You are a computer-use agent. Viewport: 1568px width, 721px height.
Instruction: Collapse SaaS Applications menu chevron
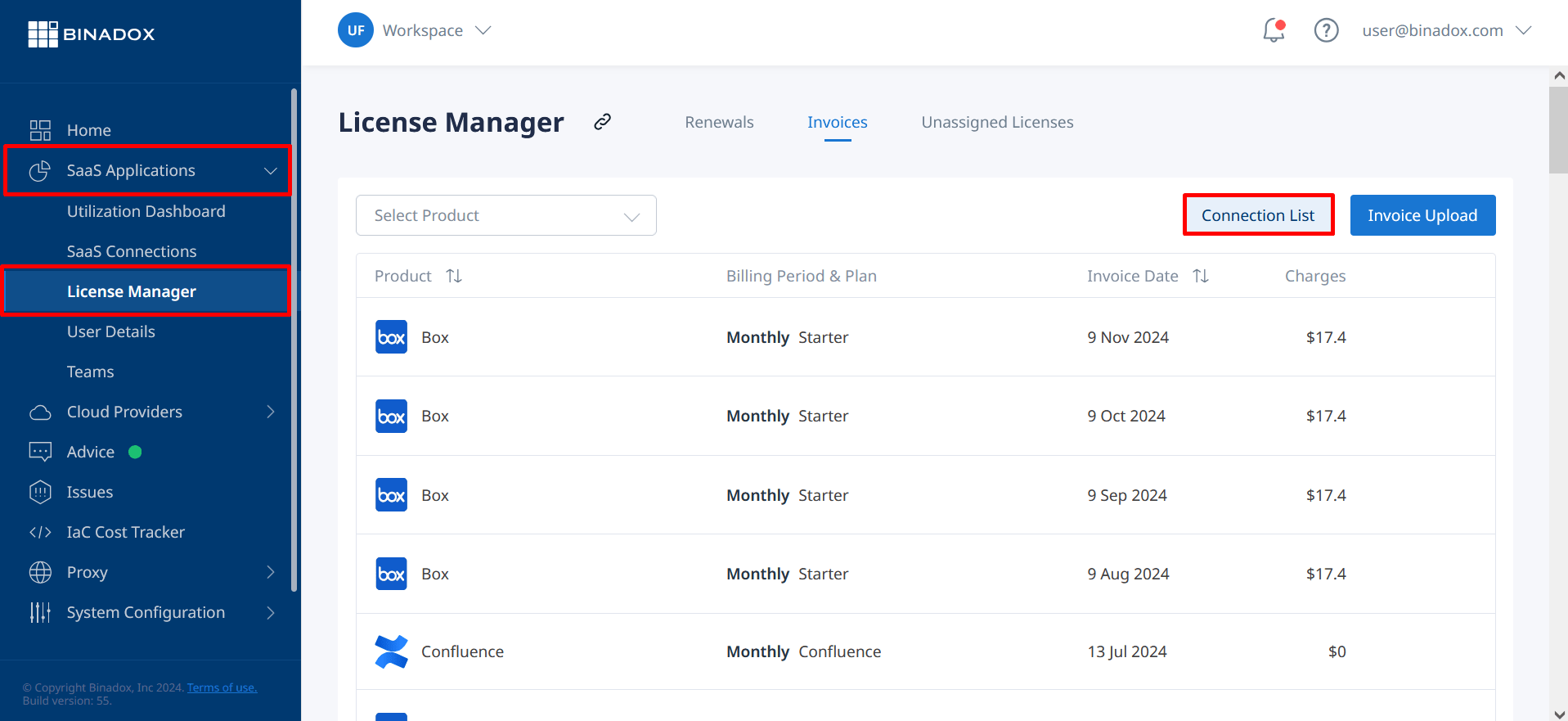(271, 171)
